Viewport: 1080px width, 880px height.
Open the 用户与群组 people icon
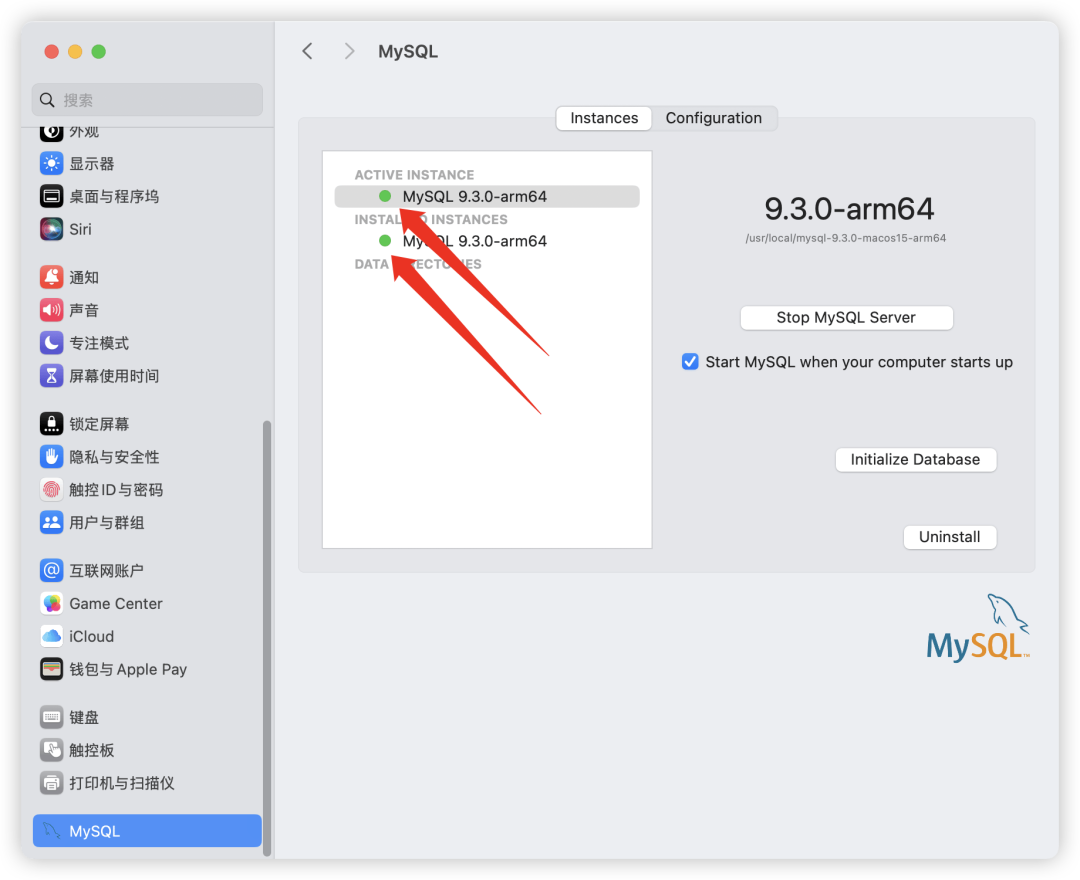click(x=52, y=523)
